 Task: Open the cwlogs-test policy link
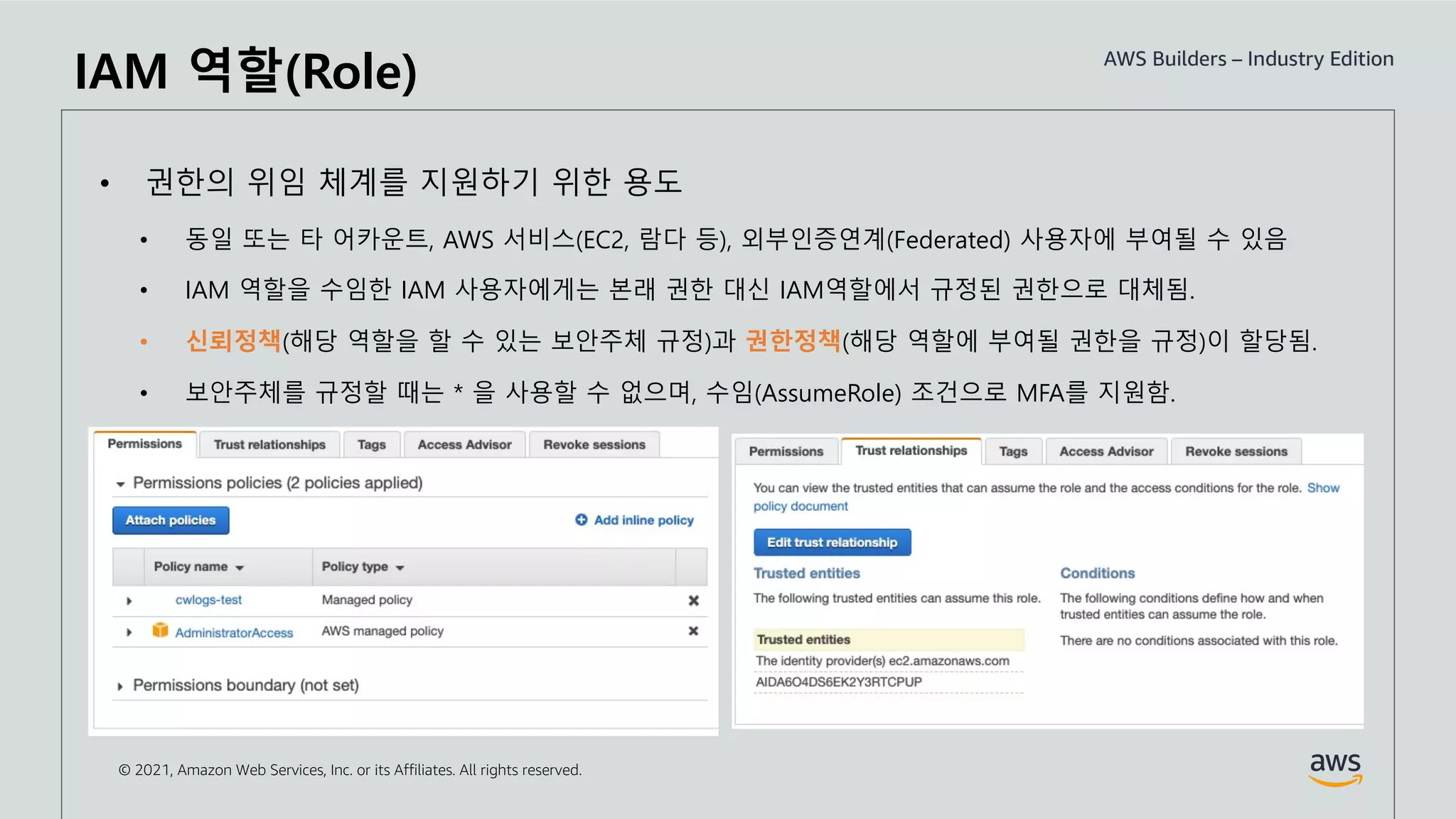208,600
